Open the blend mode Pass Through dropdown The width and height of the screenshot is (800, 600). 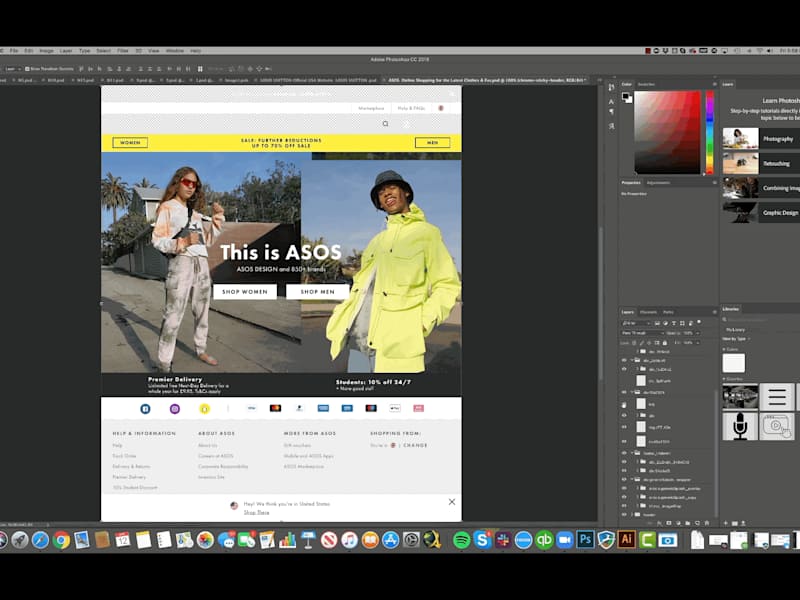click(642, 333)
